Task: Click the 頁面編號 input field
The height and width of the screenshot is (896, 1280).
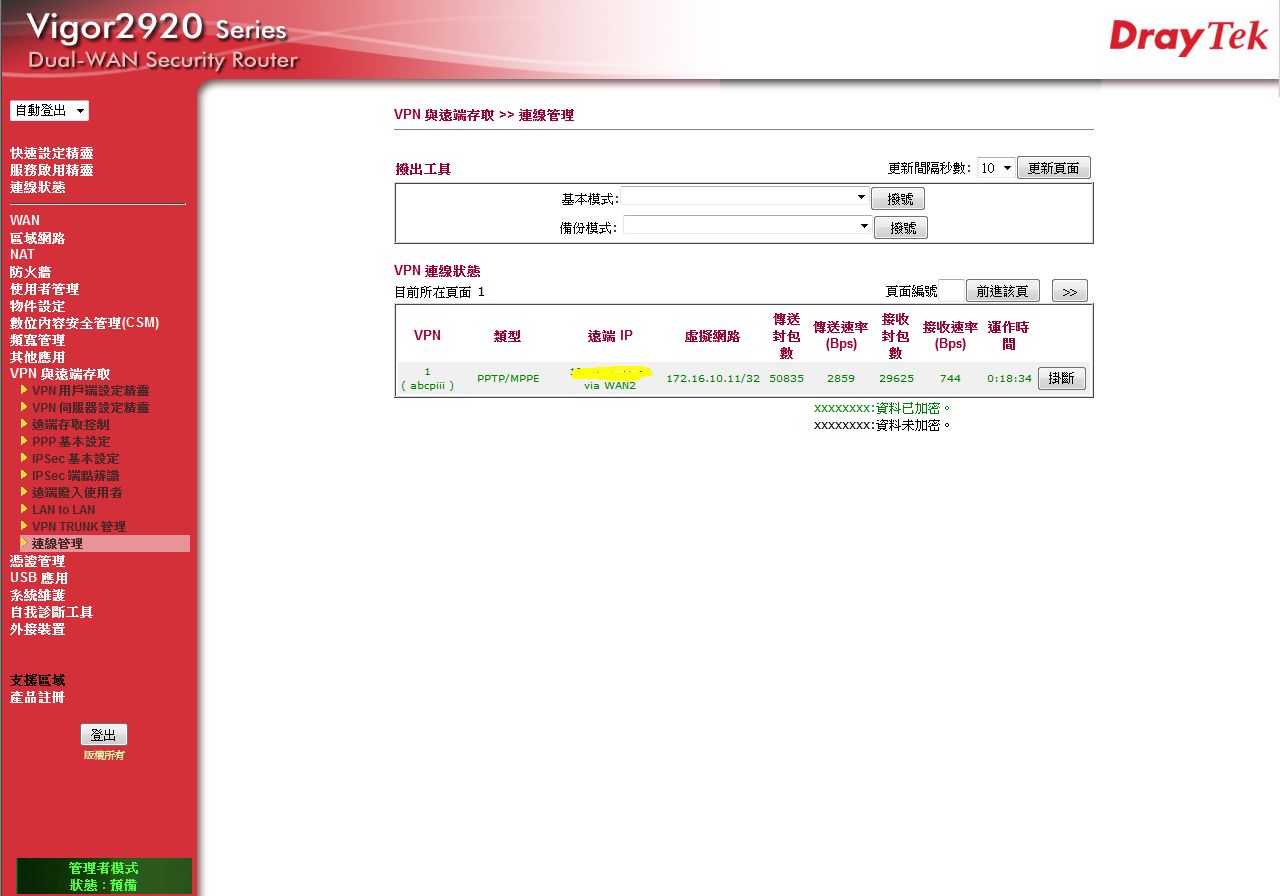Action: (x=951, y=291)
